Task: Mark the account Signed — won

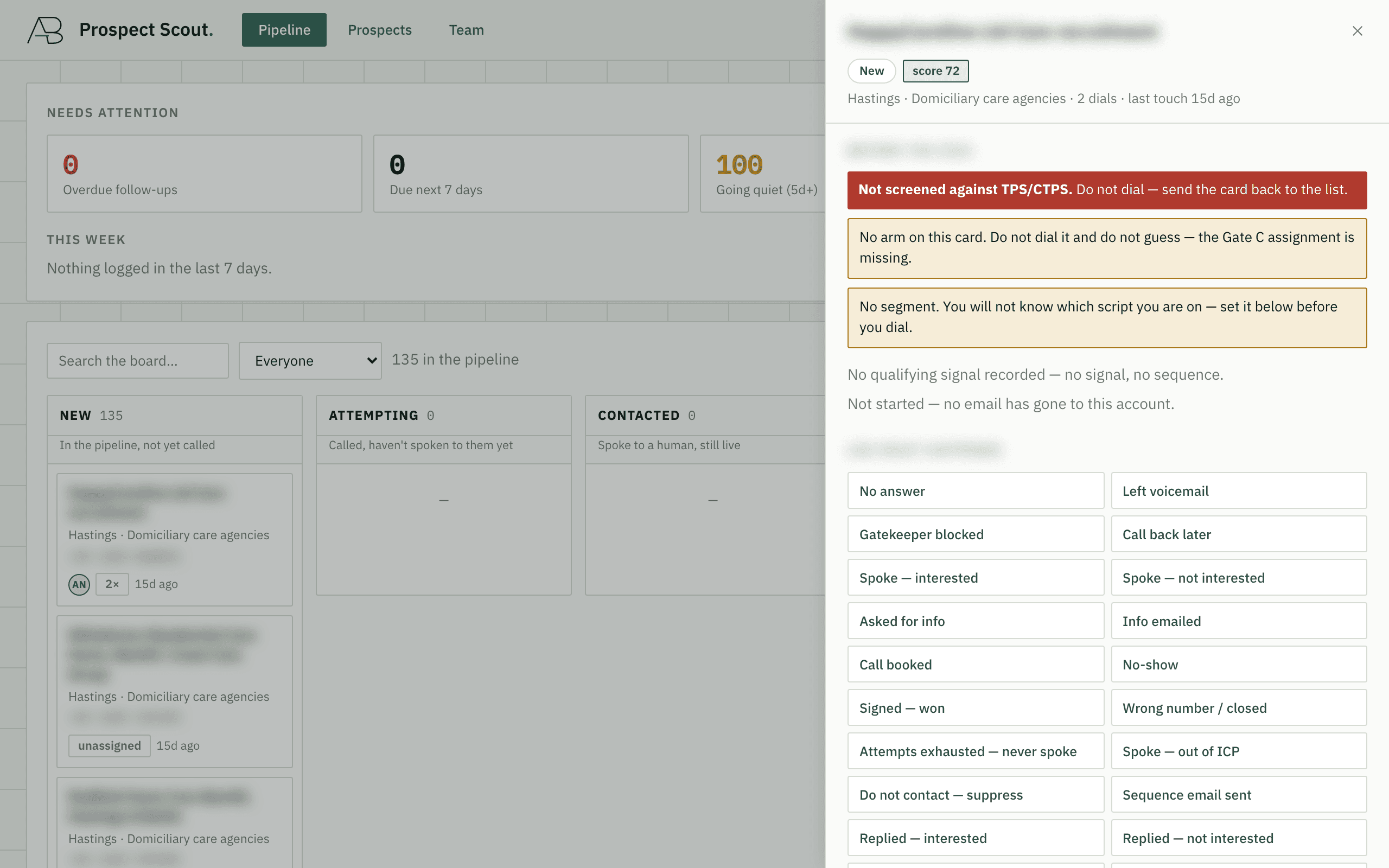Action: coord(975,708)
